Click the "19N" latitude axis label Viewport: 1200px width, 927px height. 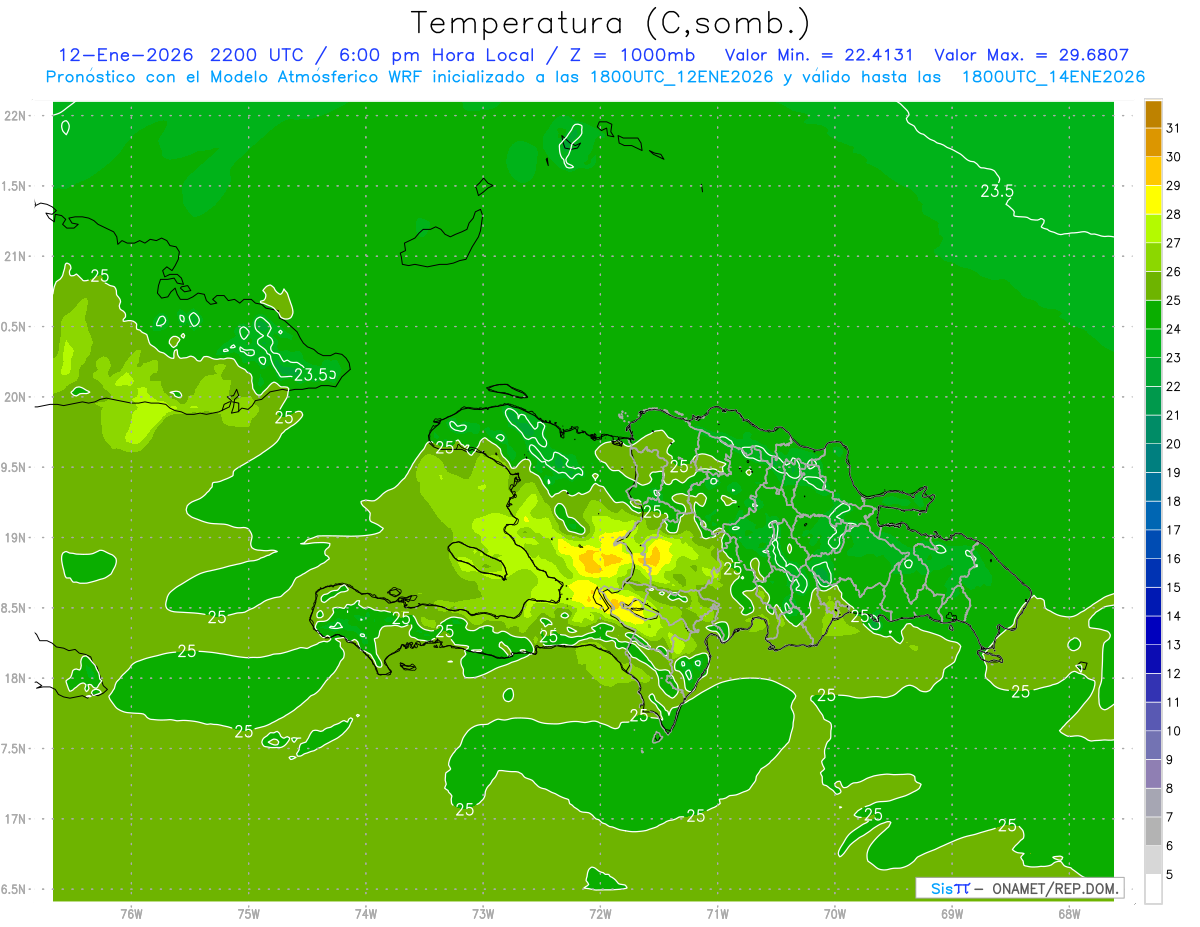[x=15, y=538]
